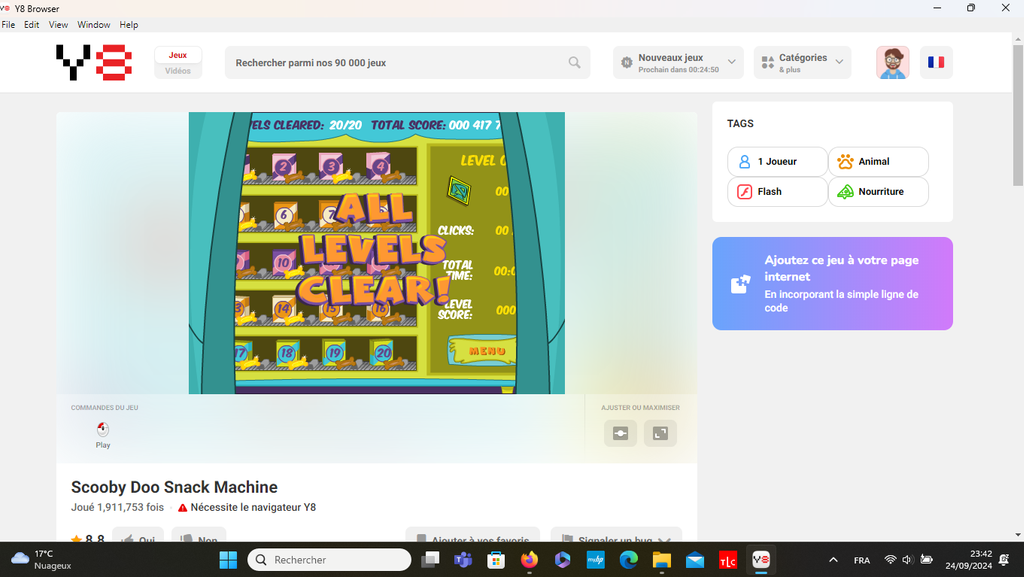Show hidden system tray icons
This screenshot has width=1024, height=577.
(x=834, y=560)
